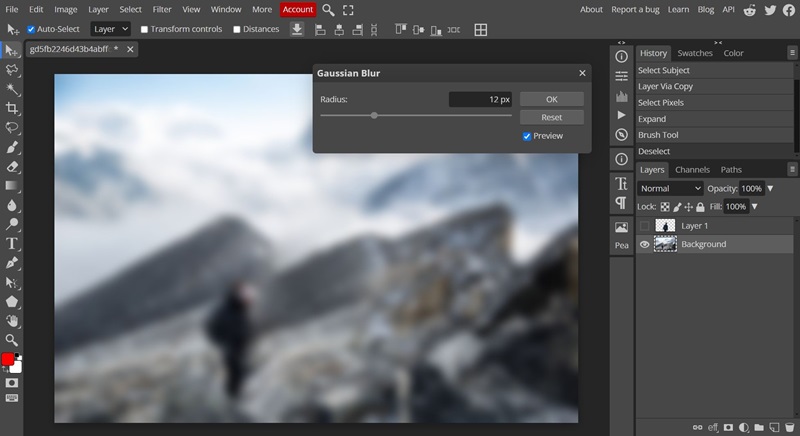Open the Histogram panel icon
The width and height of the screenshot is (800, 436).
tap(621, 96)
